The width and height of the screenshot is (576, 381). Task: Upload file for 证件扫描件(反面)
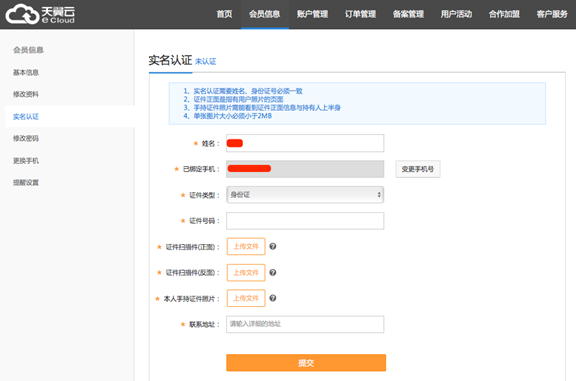[246, 273]
